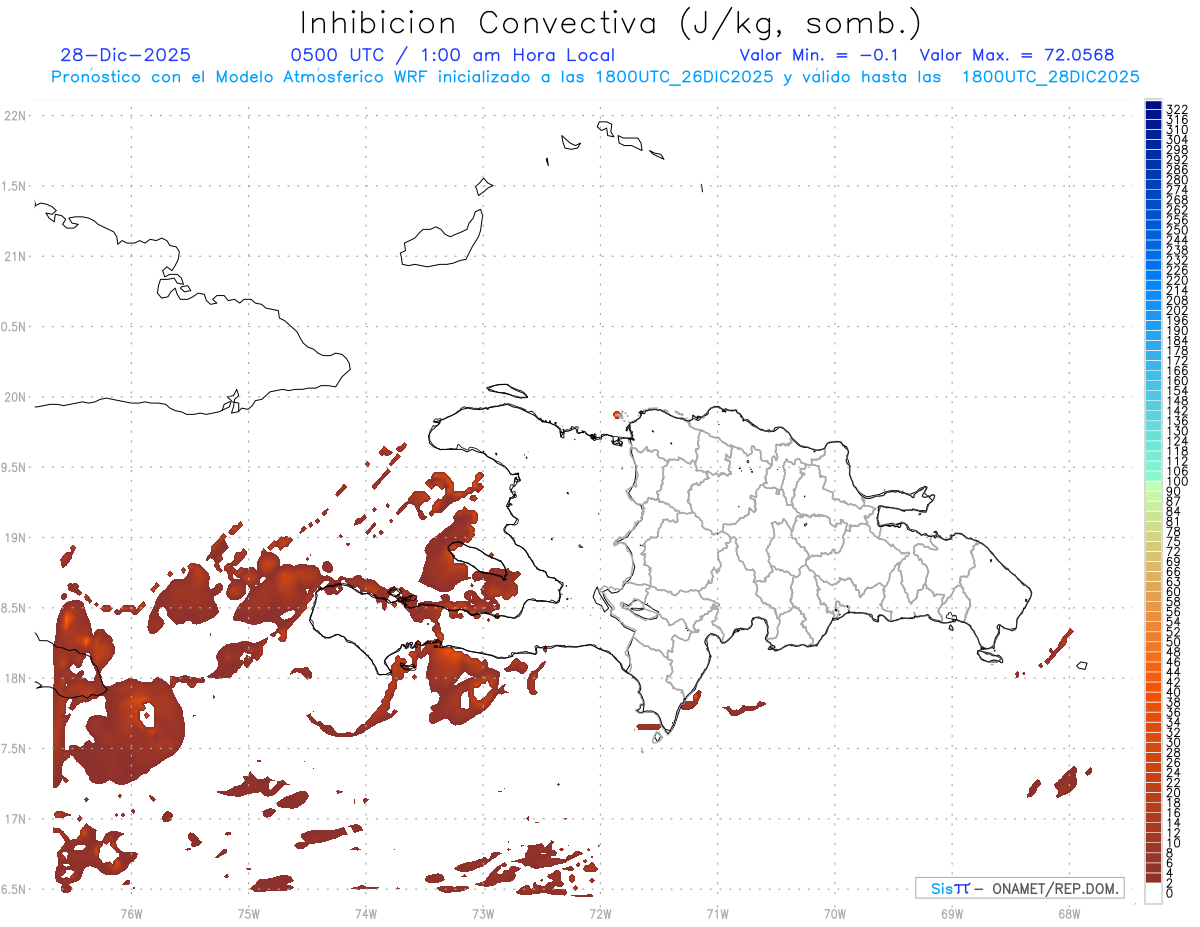Click the '70W' longitude label
This screenshot has width=1200, height=927.
click(835, 912)
